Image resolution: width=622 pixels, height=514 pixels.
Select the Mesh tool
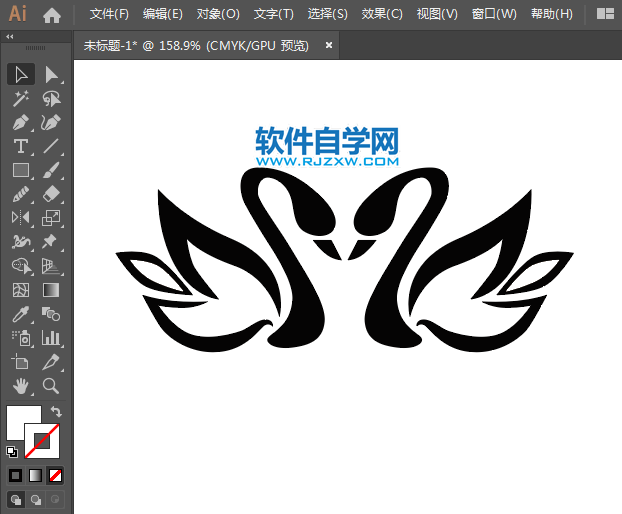[21, 290]
